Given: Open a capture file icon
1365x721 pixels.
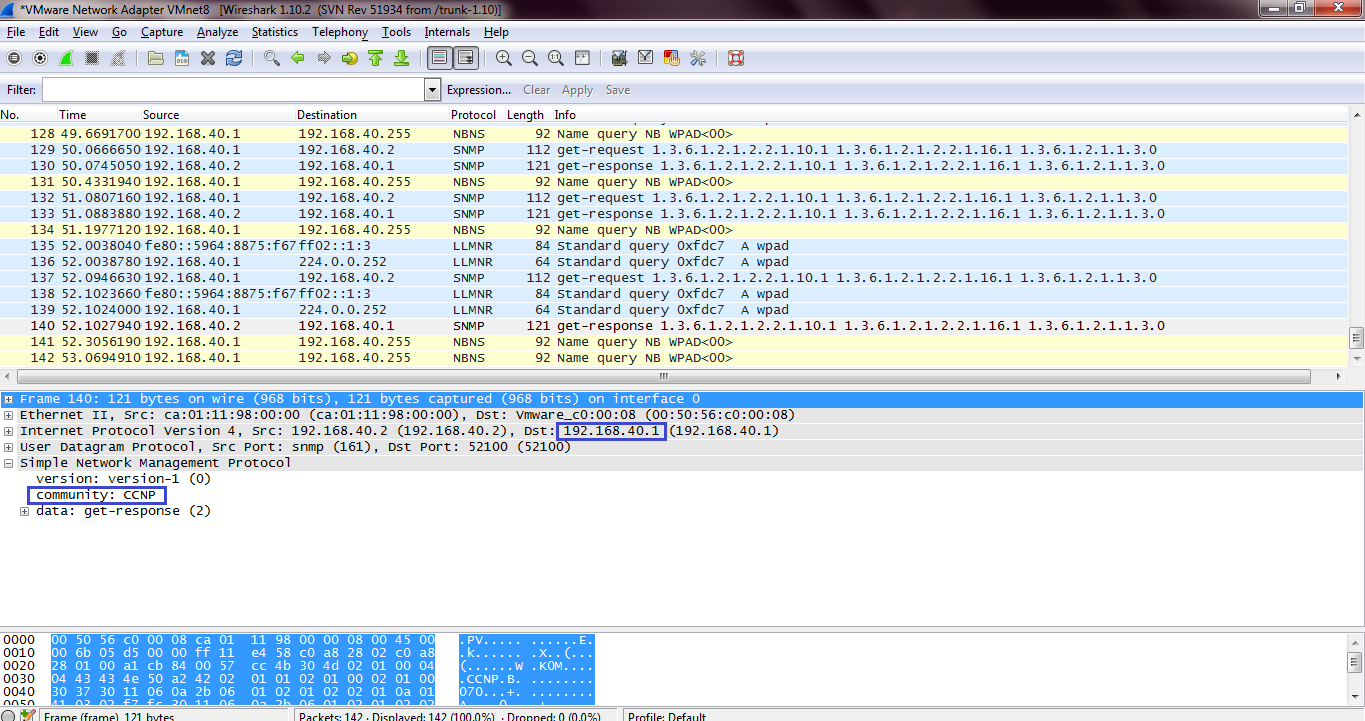Looking at the screenshot, I should click(x=156, y=58).
